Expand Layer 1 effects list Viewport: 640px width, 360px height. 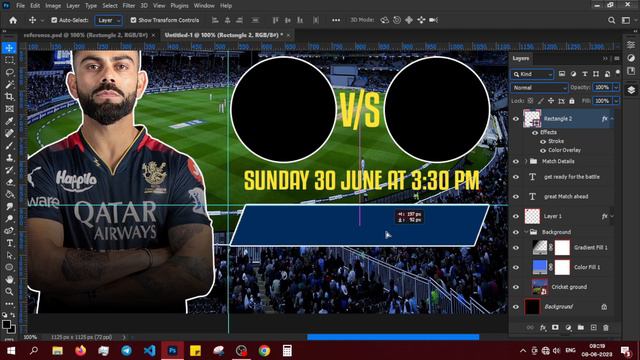click(613, 216)
